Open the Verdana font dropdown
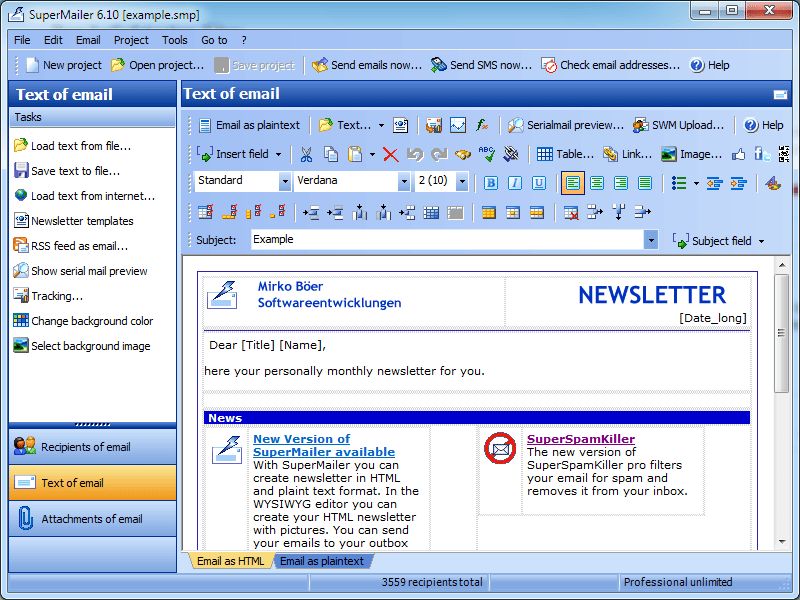 click(x=404, y=181)
